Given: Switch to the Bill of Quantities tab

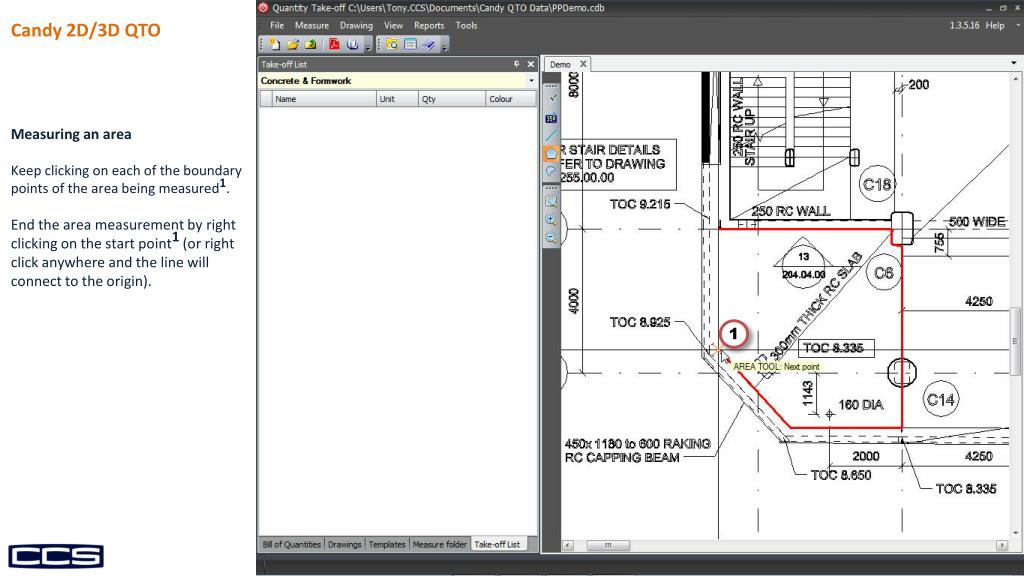Looking at the screenshot, I should point(291,544).
